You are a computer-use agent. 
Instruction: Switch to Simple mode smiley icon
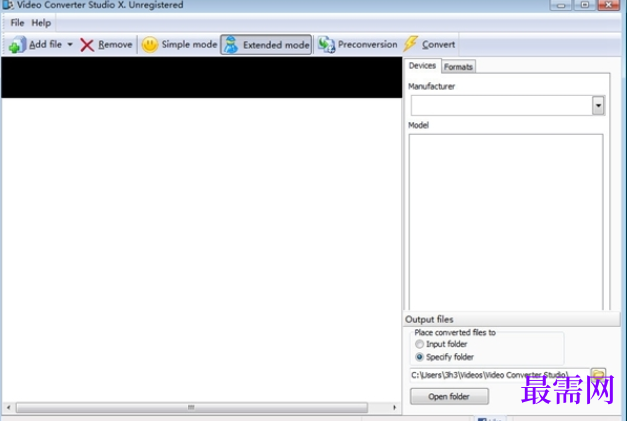[x=150, y=45]
